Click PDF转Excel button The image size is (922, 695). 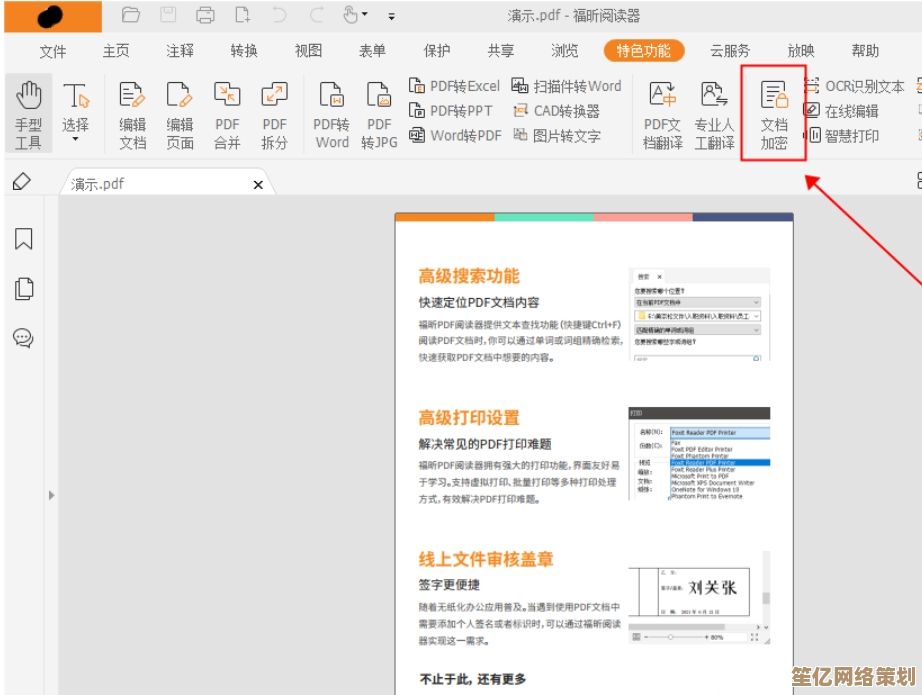pos(454,86)
